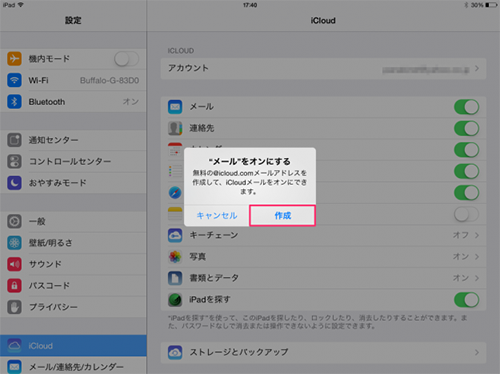Image resolution: width=500 pixels, height=374 pixels.
Task: Expand ストレージとバックアップ chevron
Action: pyautogui.click(x=477, y=352)
